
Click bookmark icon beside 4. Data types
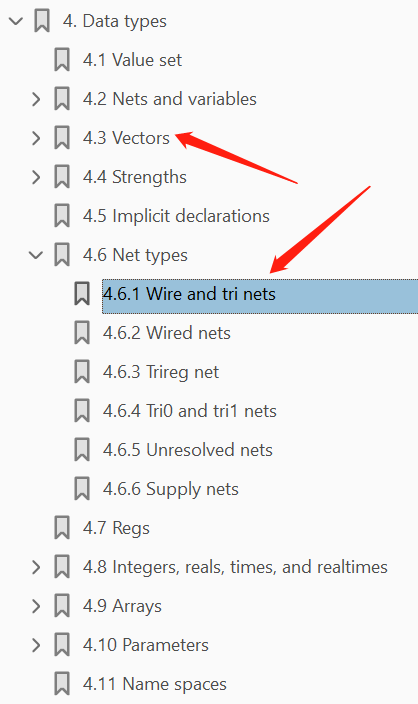42,21
